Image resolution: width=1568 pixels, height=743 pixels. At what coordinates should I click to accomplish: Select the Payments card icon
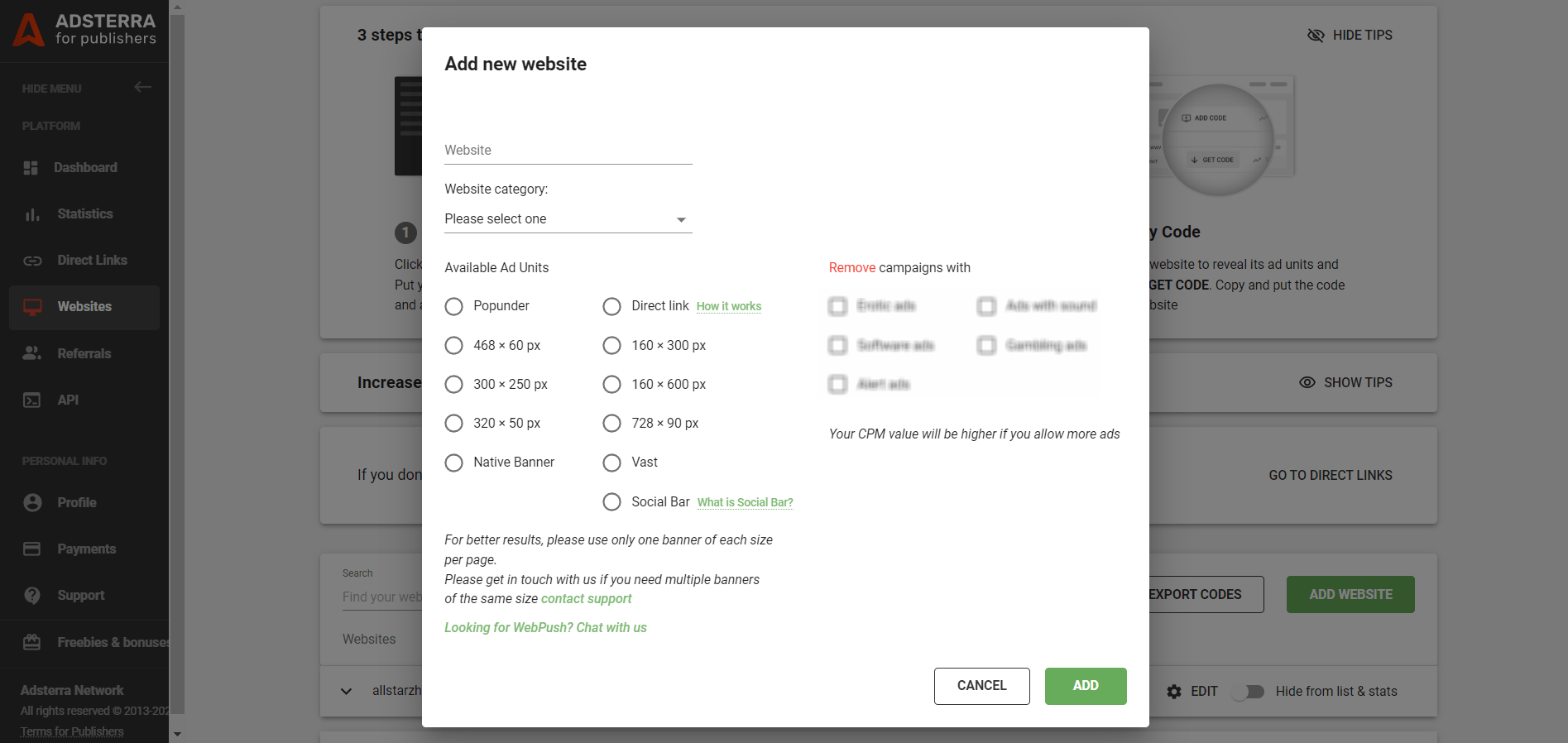[x=32, y=549]
